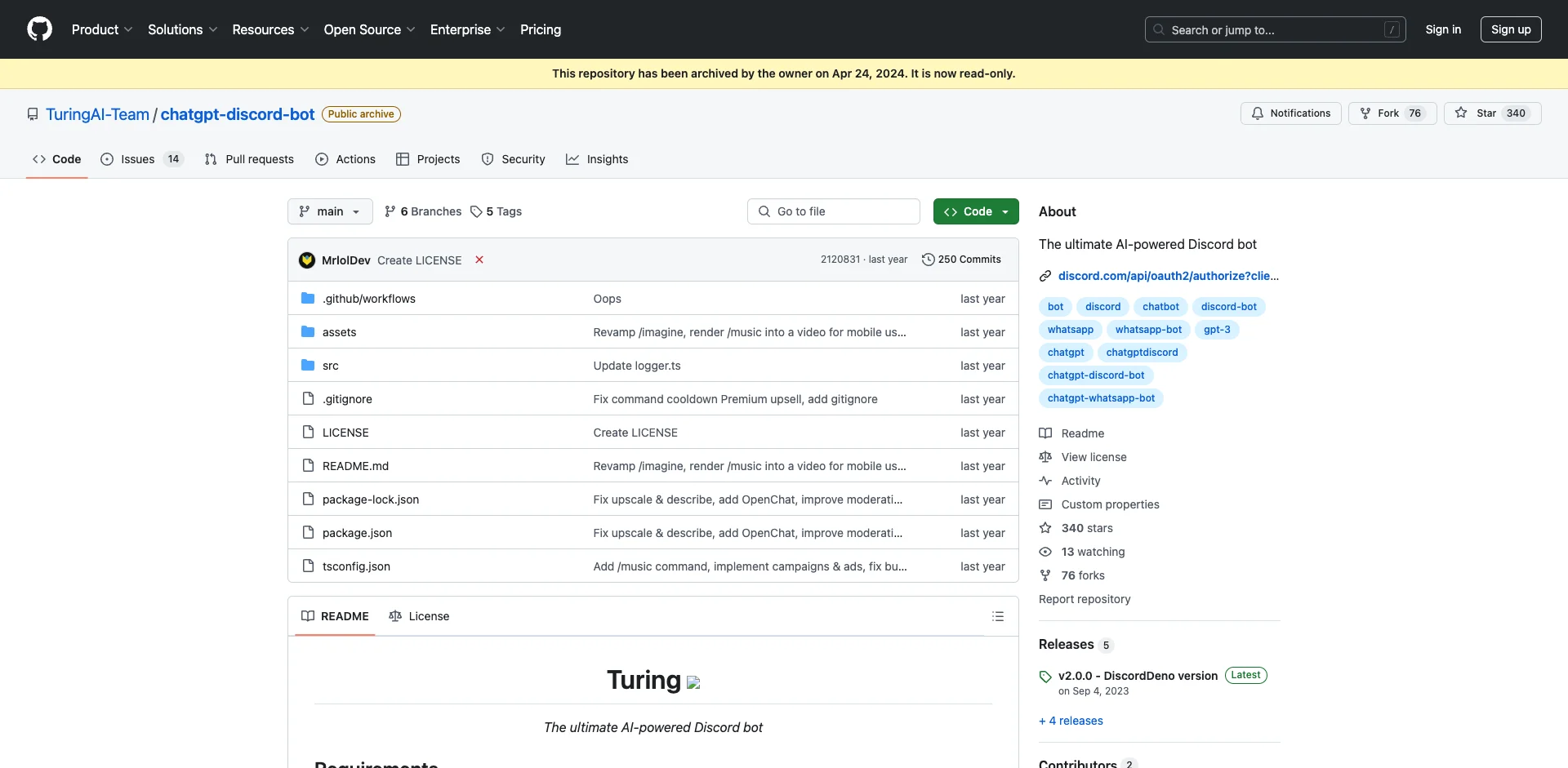The width and height of the screenshot is (1568, 768).
Task: Open the 6 Branches link
Action: click(423, 211)
